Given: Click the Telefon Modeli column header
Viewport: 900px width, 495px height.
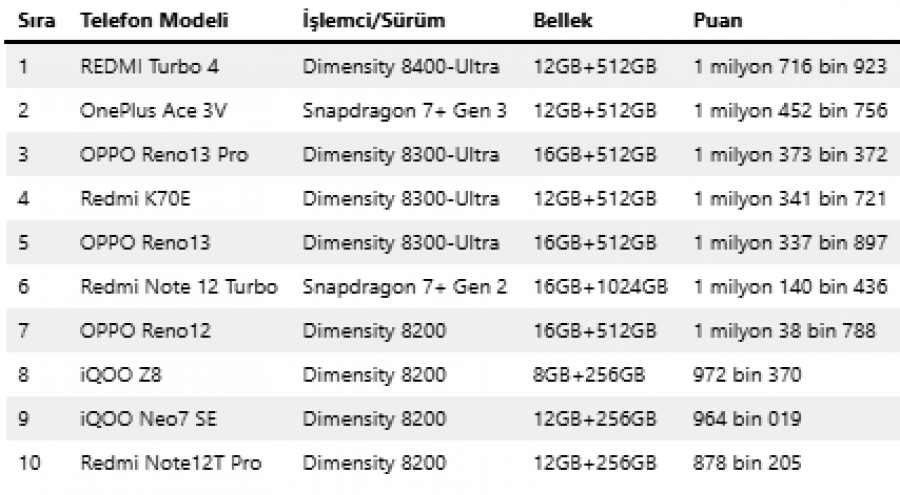Looking at the screenshot, I should tap(154, 21).
